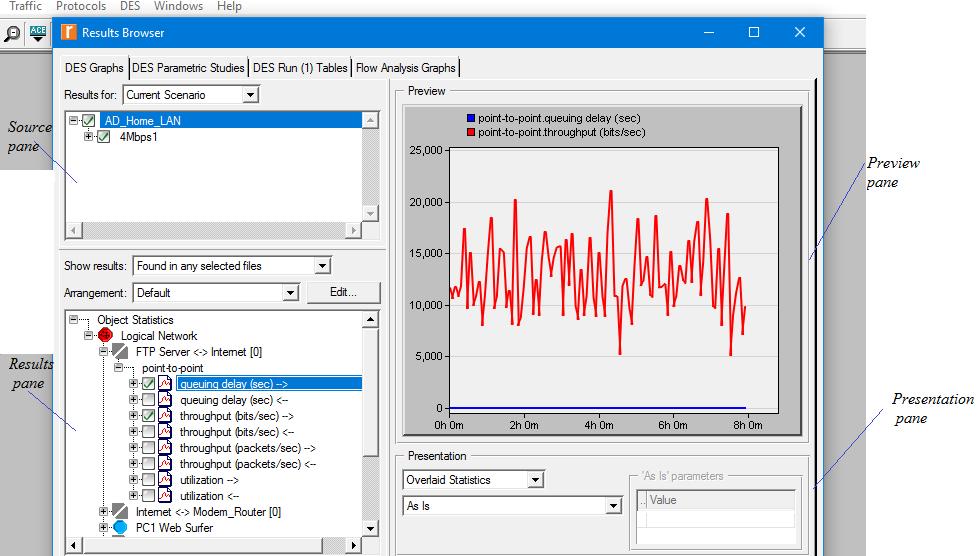Toggle the AD_Home_LAN checkbox
Viewport: 979px width, 556px height.
click(x=89, y=120)
